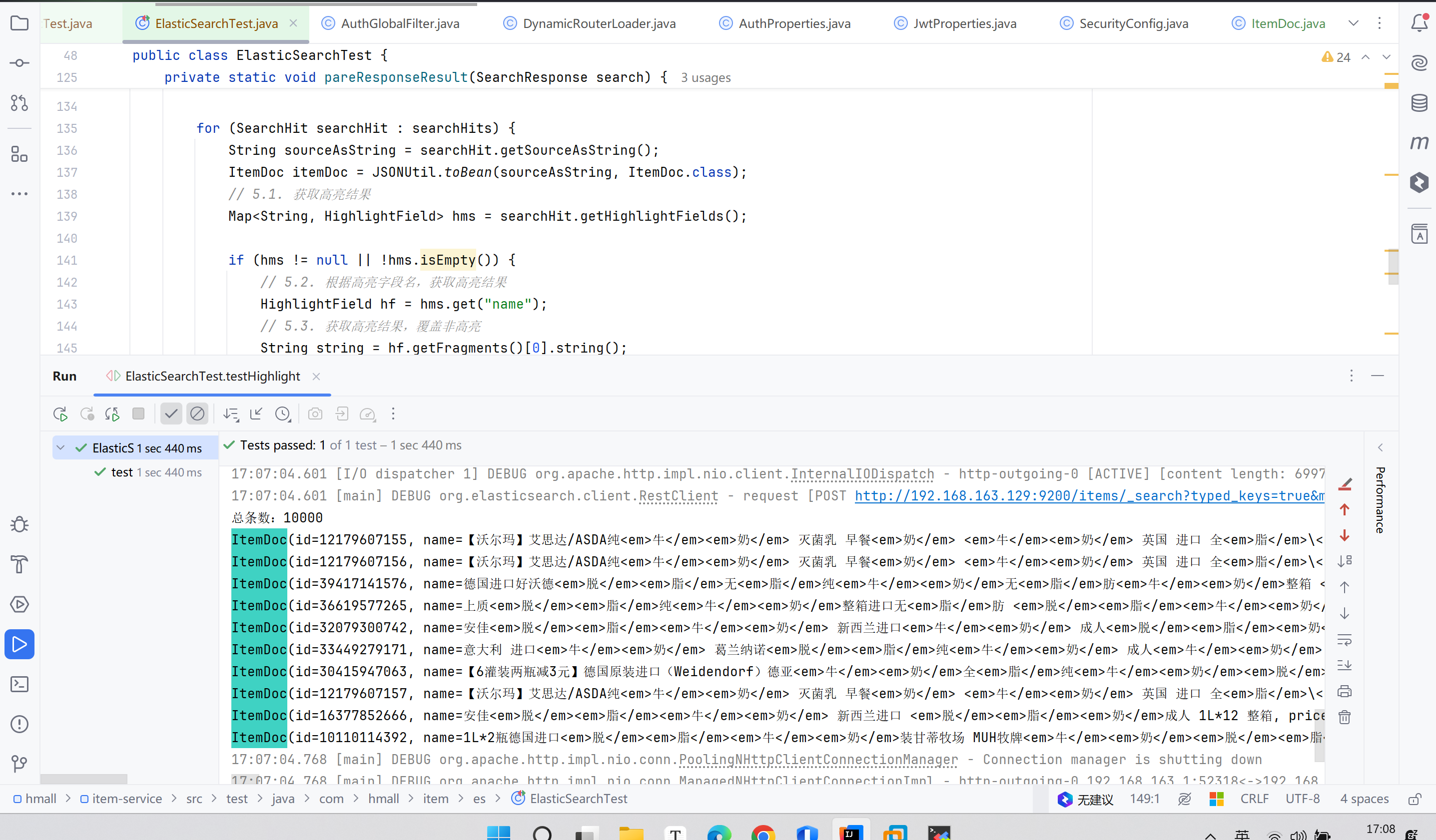Open the Debug tool window bug icon
The image size is (1436, 840).
[x=19, y=524]
